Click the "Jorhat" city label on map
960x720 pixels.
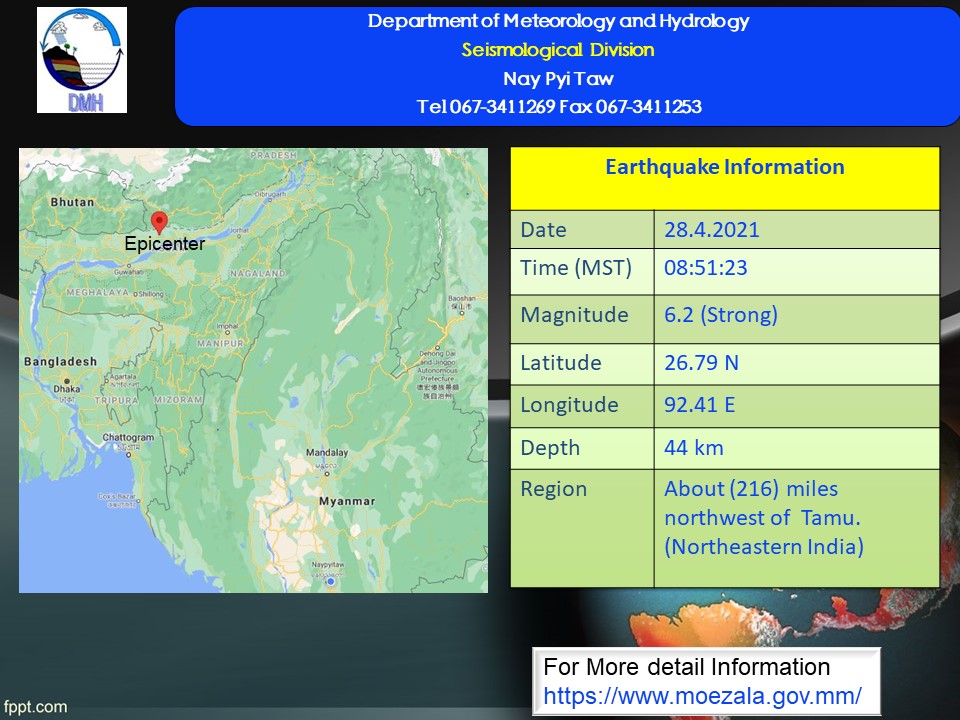pos(239,231)
